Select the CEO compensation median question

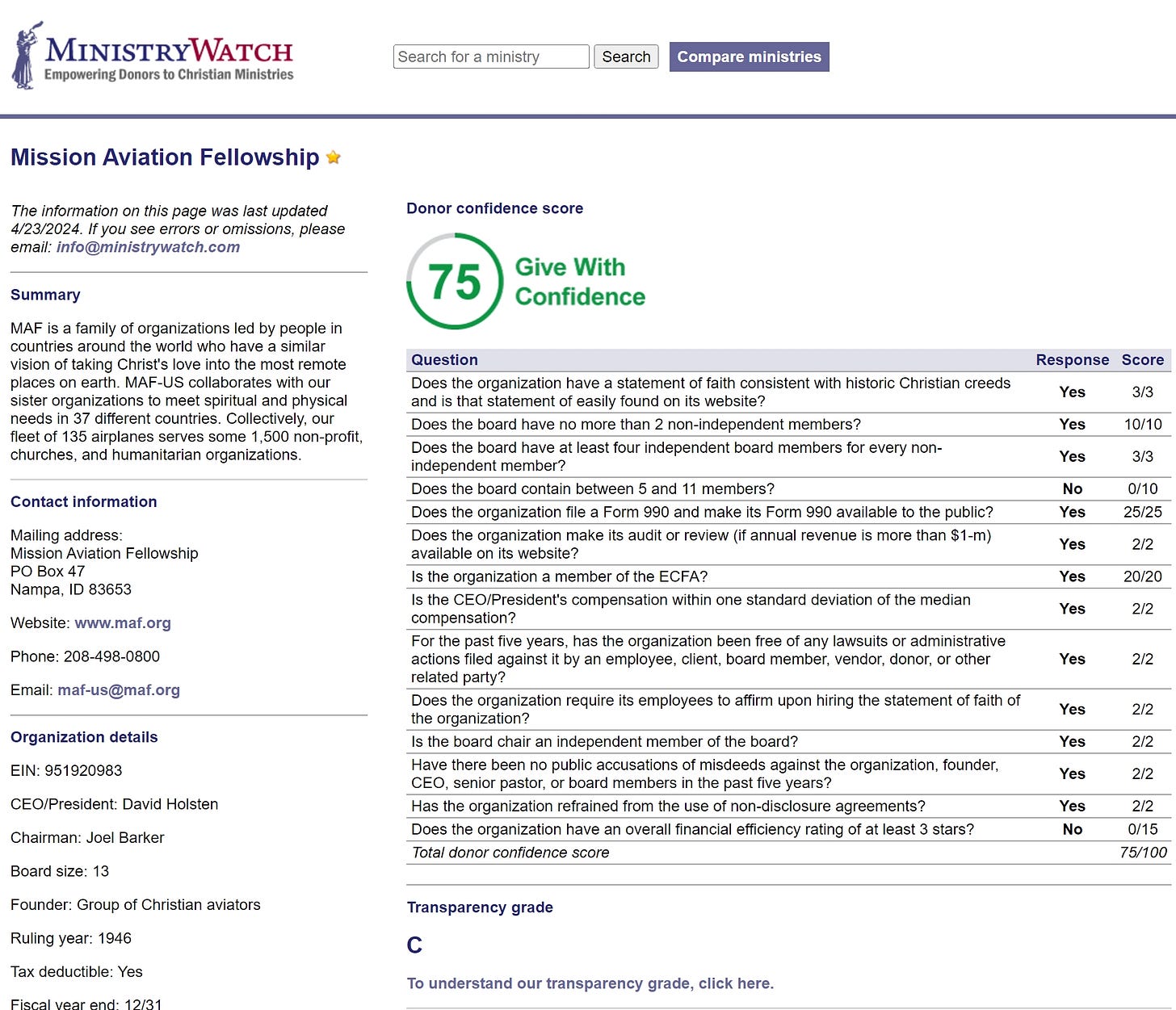click(691, 610)
